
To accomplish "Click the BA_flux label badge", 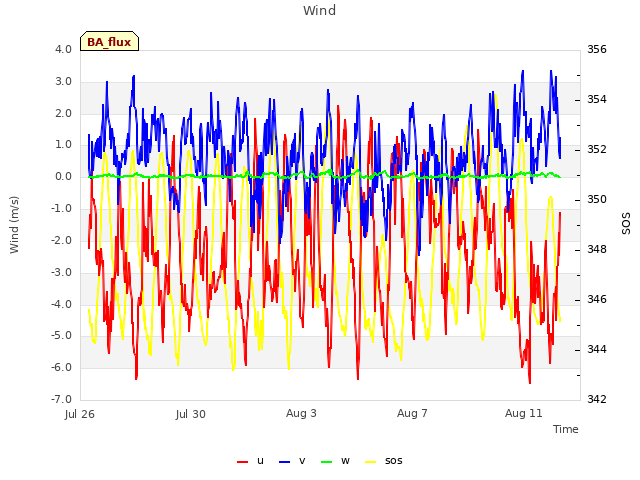I will point(109,41).
